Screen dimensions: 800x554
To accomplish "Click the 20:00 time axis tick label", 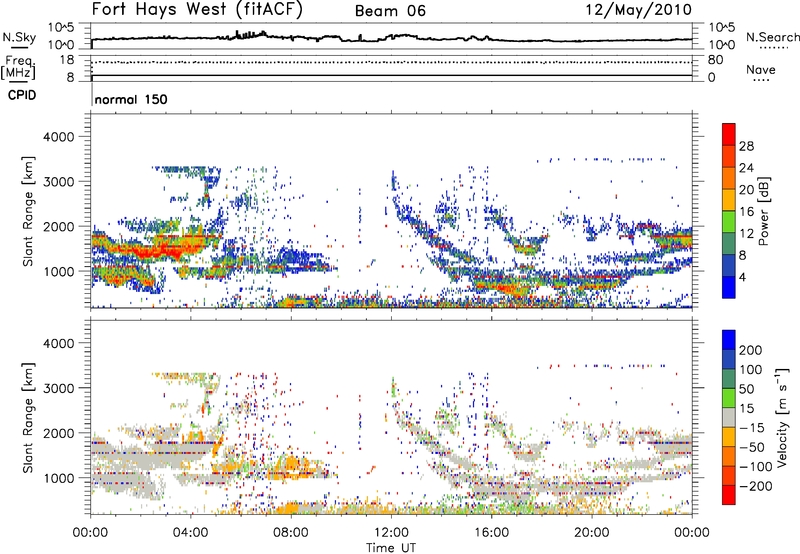I will tap(591, 533).
